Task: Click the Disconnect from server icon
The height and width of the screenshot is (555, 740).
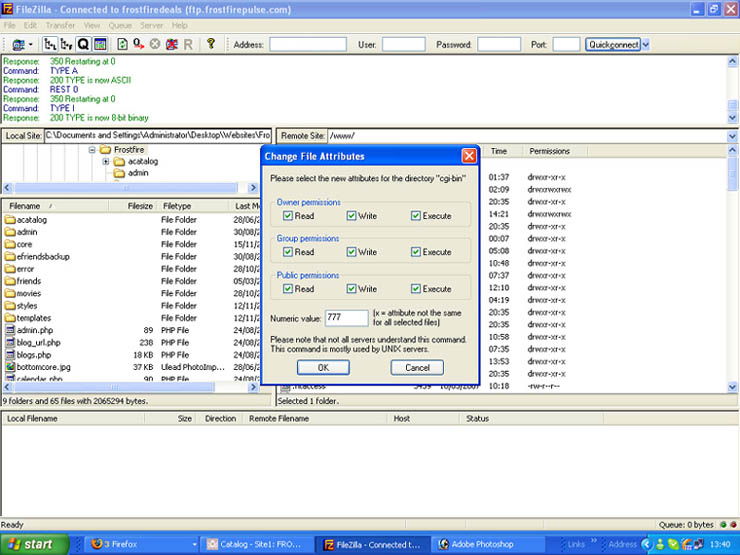Action: pyautogui.click(x=171, y=44)
